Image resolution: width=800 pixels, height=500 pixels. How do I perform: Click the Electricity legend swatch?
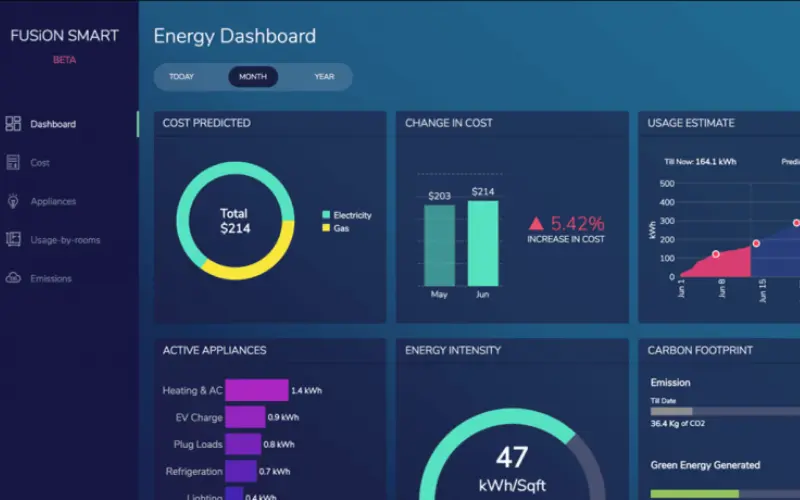pyautogui.click(x=326, y=215)
